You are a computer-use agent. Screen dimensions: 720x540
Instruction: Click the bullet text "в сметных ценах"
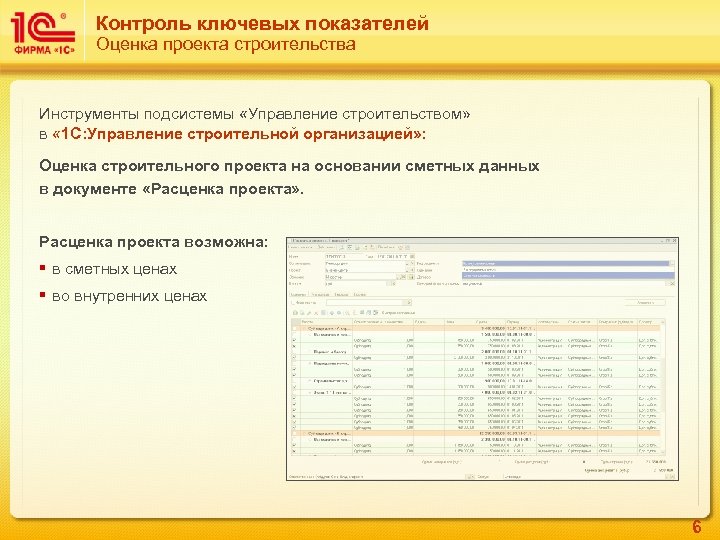(114, 269)
